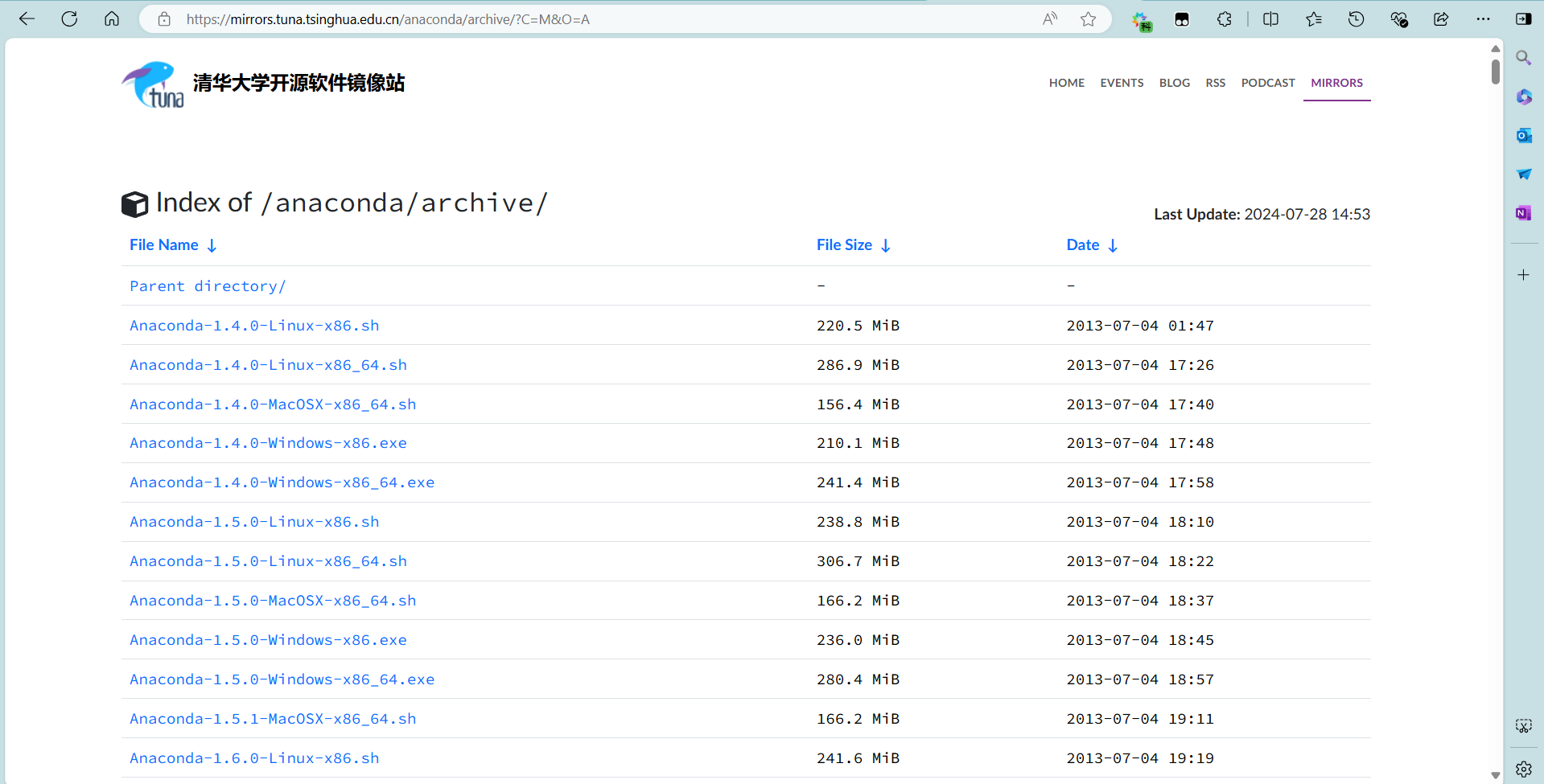Download Anaconda-1.5.0-Windows-x86_64.exe
1544x784 pixels.
point(282,679)
